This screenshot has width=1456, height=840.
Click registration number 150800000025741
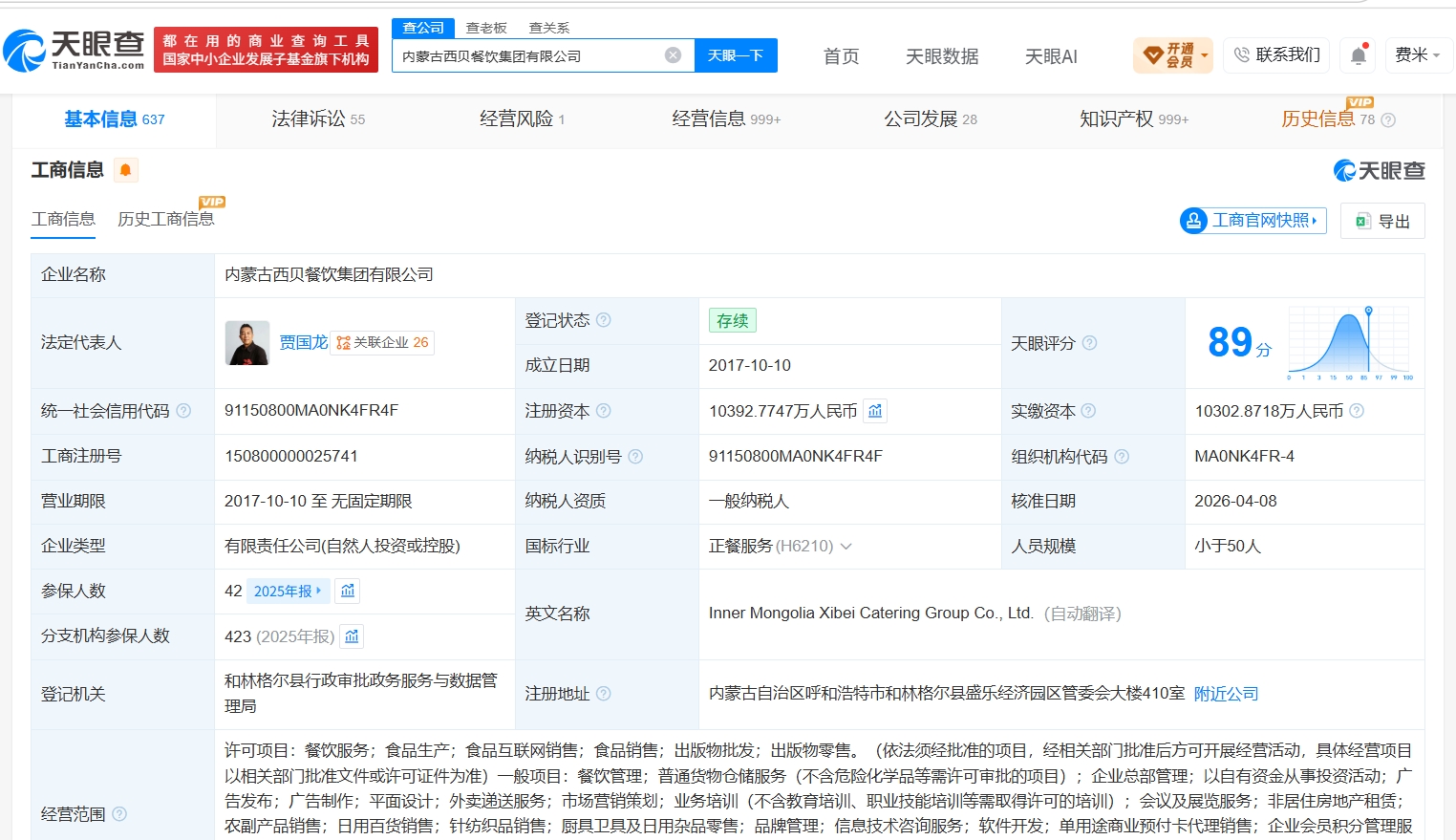[x=291, y=457]
